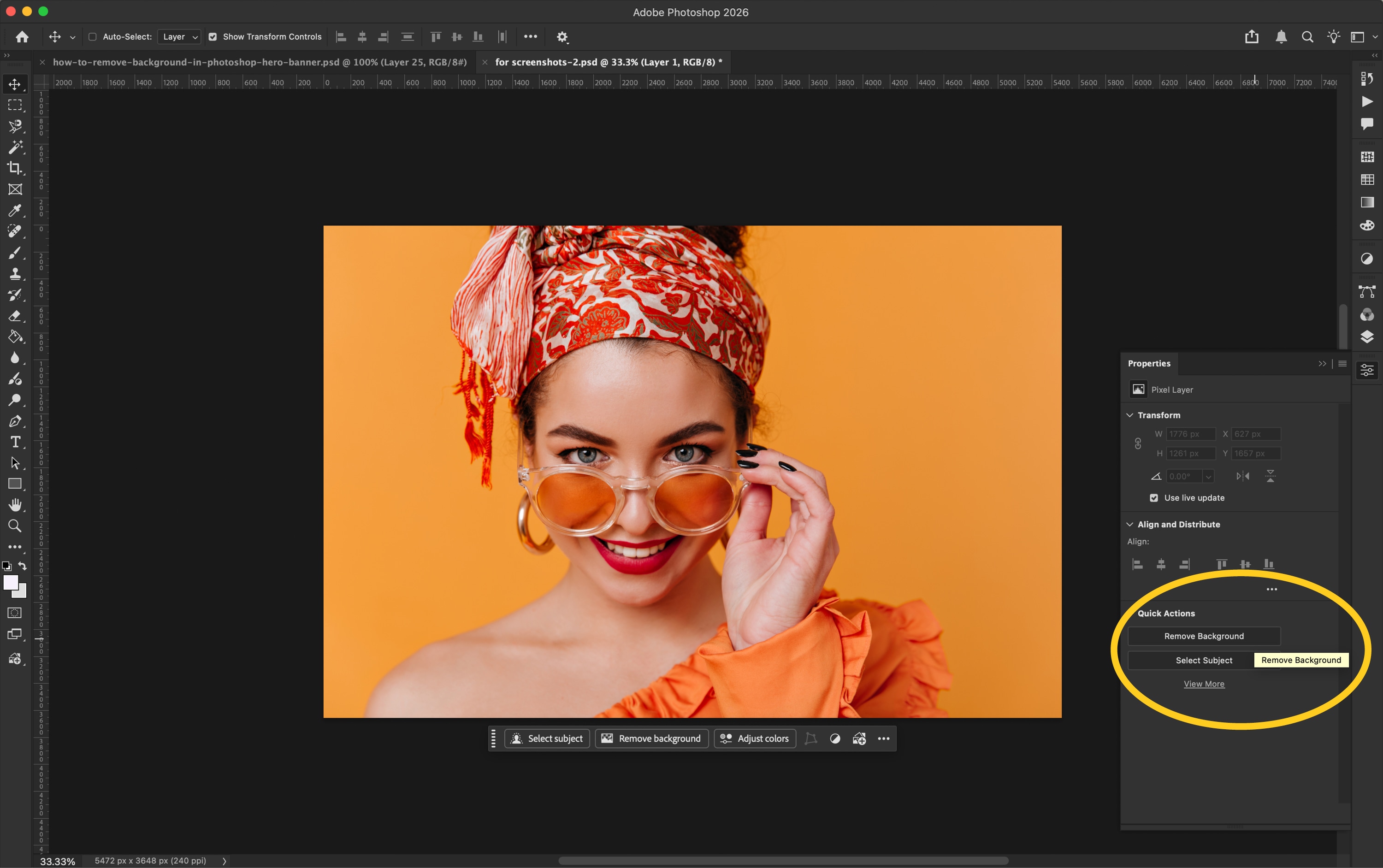The height and width of the screenshot is (868, 1383).
Task: Open the Layers panel from the right sidebar
Action: (1367, 337)
